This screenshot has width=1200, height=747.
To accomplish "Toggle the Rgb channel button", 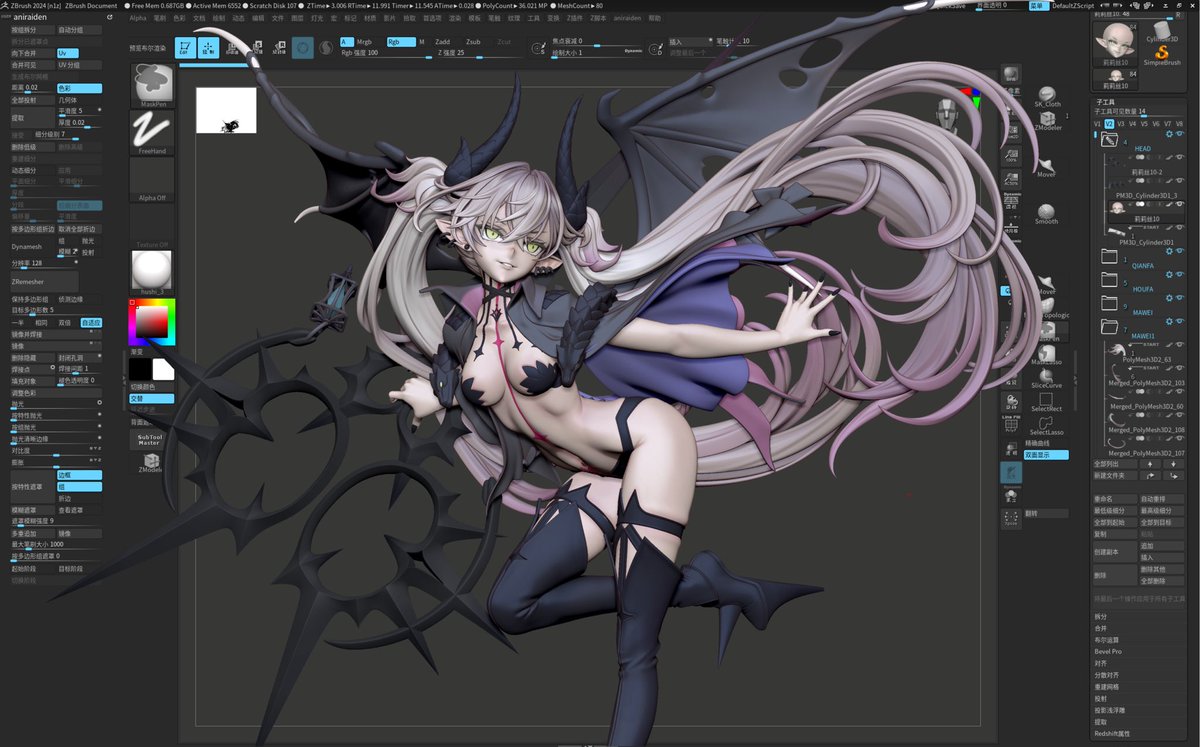I will click(x=400, y=42).
